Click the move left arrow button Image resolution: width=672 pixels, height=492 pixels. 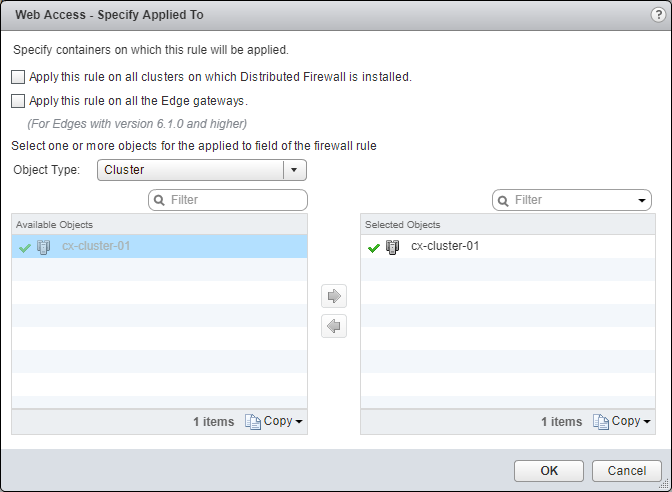[x=334, y=326]
